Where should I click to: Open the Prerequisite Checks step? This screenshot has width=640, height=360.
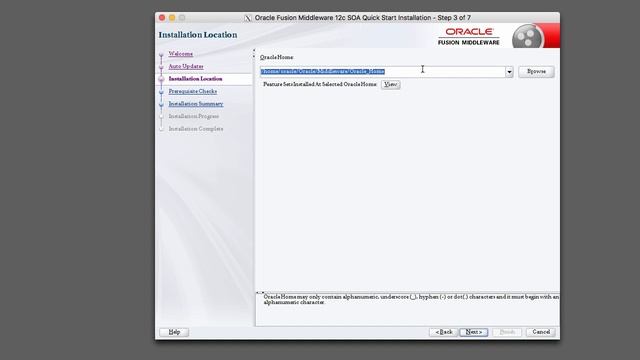193,91
